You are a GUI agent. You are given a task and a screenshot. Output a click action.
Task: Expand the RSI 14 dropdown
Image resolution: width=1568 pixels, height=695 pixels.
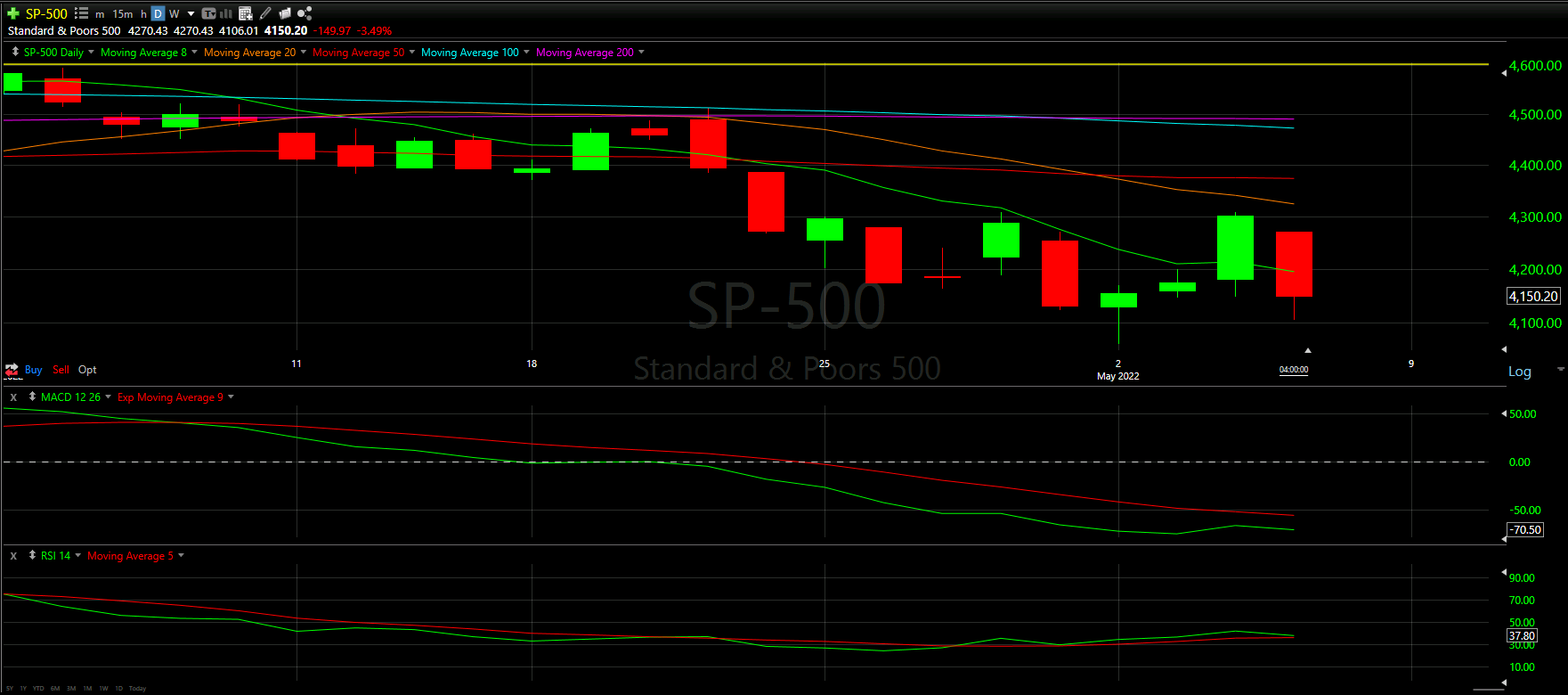[x=77, y=555]
